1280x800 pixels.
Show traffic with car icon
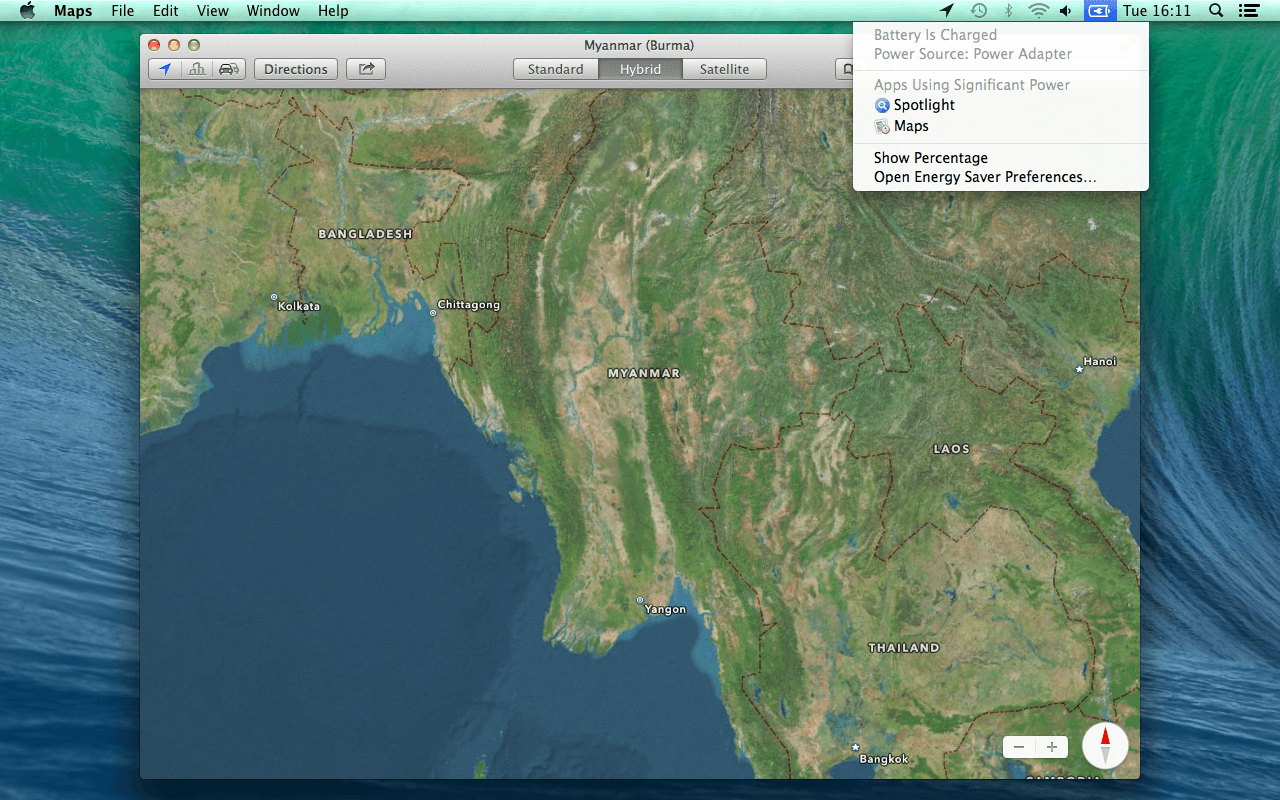(229, 69)
